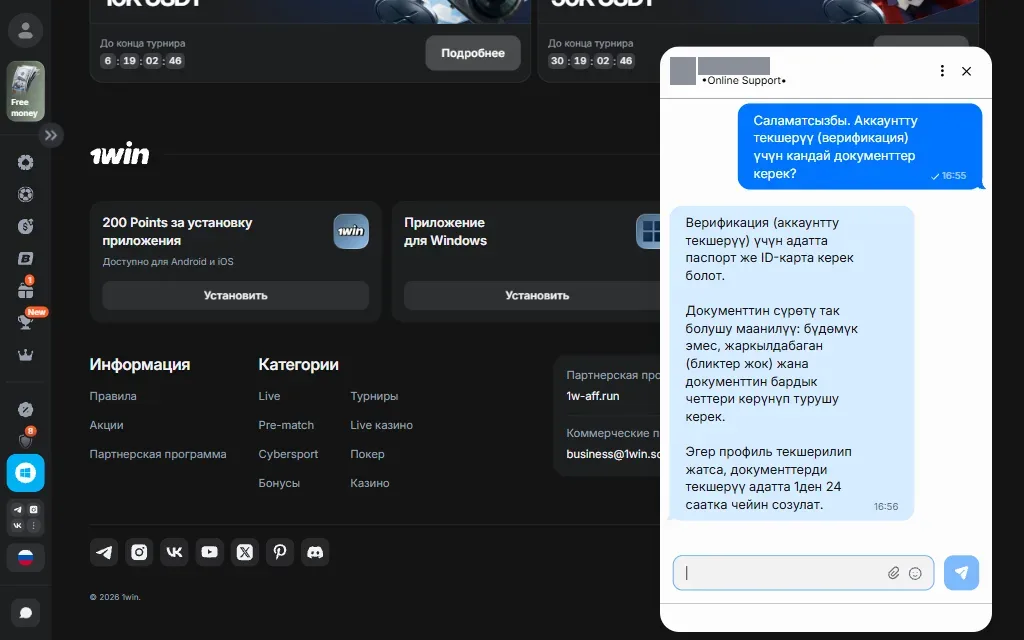Open the Telegram footer social icon
This screenshot has height=640, width=1024.
(104, 552)
